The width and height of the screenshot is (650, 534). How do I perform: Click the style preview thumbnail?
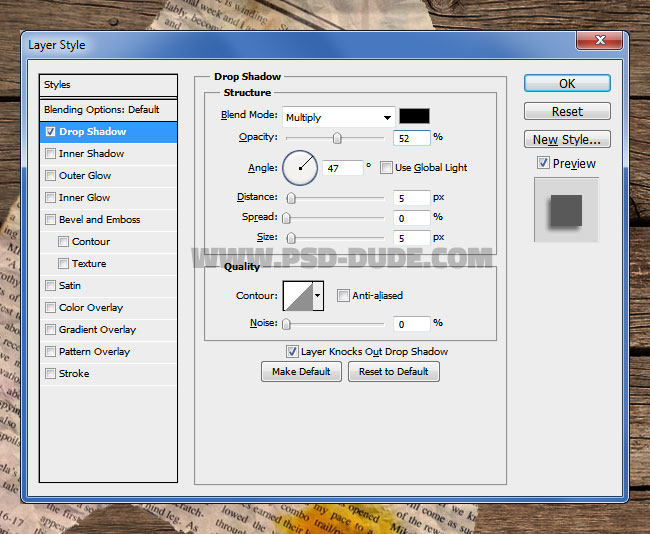click(x=566, y=209)
